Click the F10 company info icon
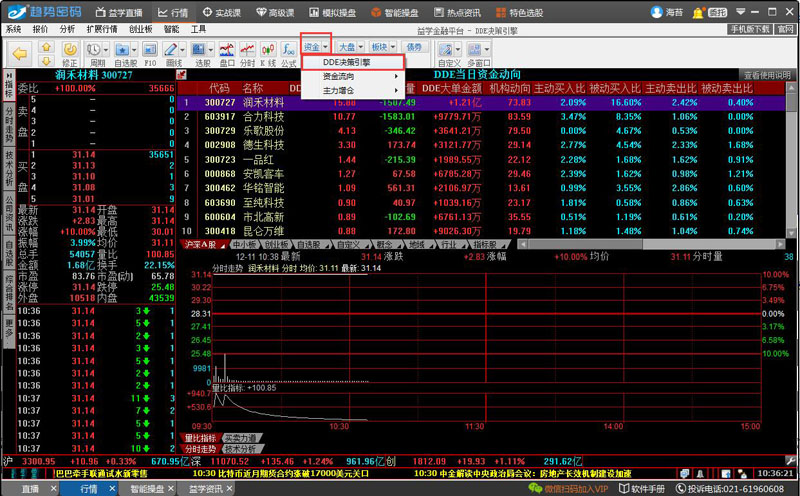800x496 pixels. pos(150,53)
